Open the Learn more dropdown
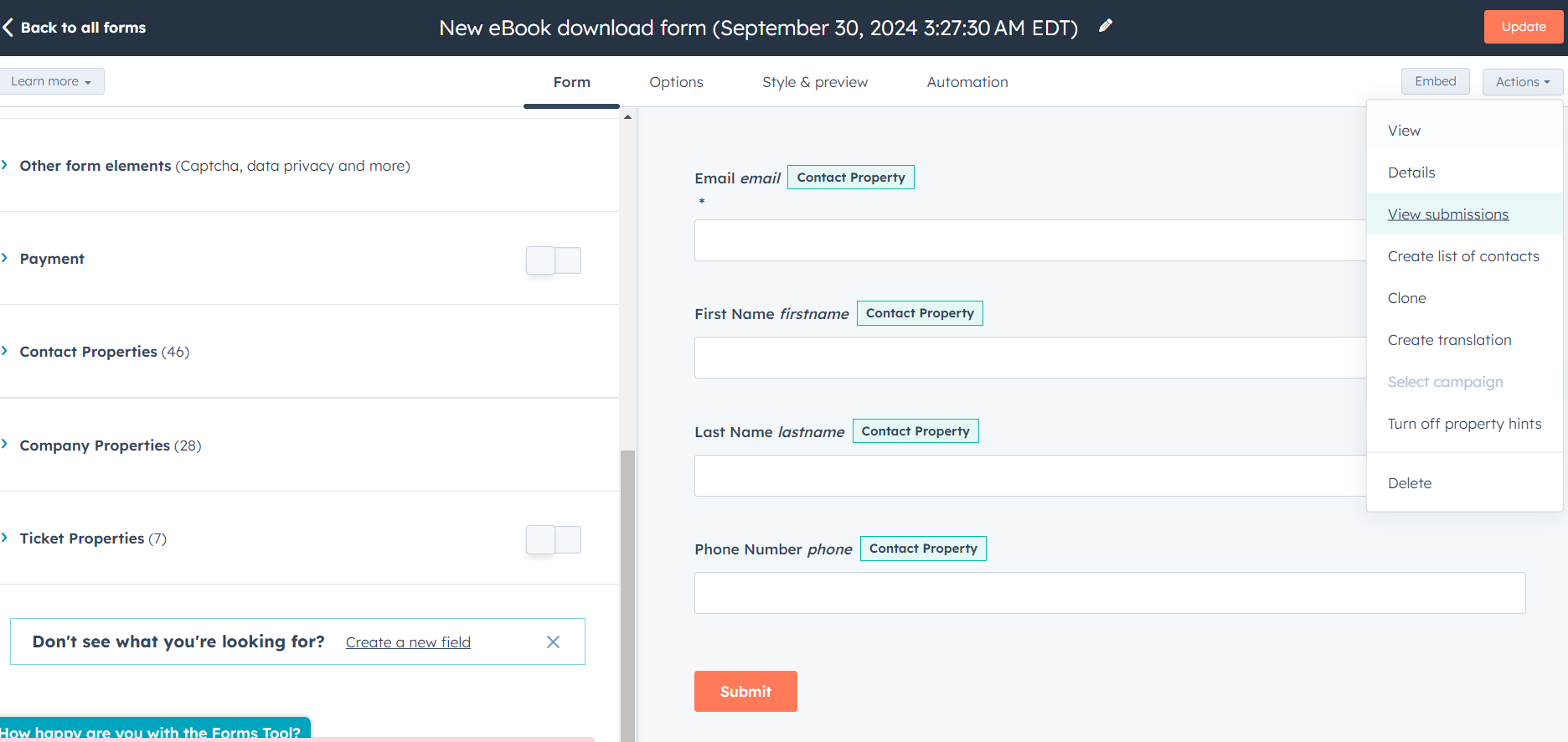This screenshot has width=1568, height=742. pos(50,81)
